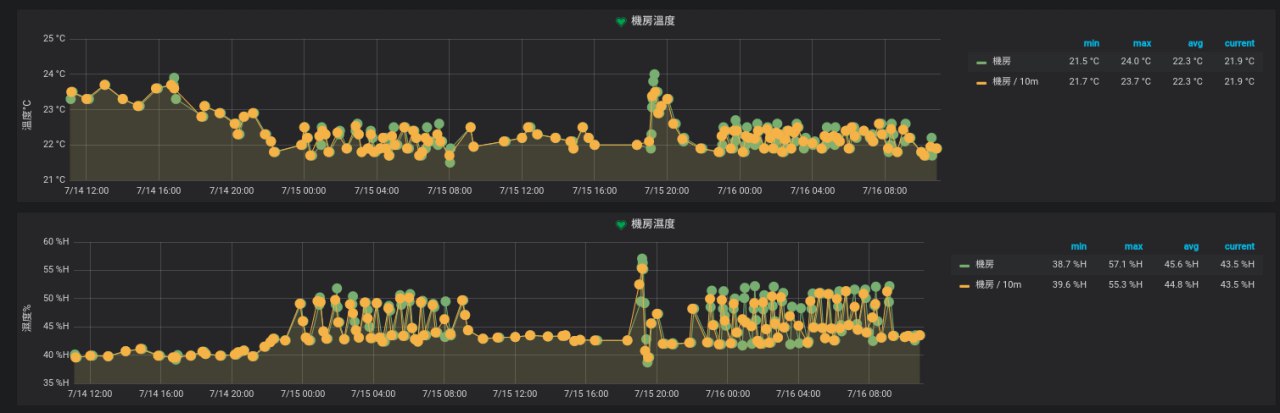Toggle the 機房 series in humidity legend
The width and height of the screenshot is (1280, 413).
(x=985, y=265)
